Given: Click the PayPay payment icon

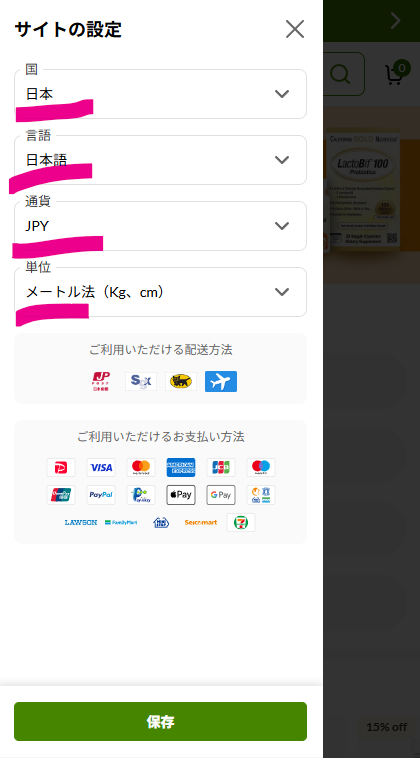Looking at the screenshot, I should [61, 467].
